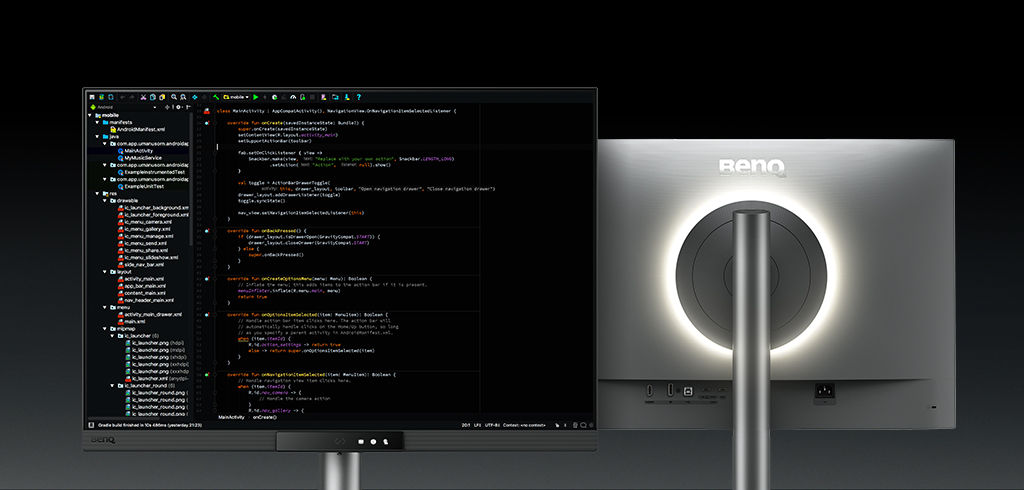The height and width of the screenshot is (490, 1024).
Task: Click the Cut scissors icon in toolbar
Action: [x=143, y=97]
